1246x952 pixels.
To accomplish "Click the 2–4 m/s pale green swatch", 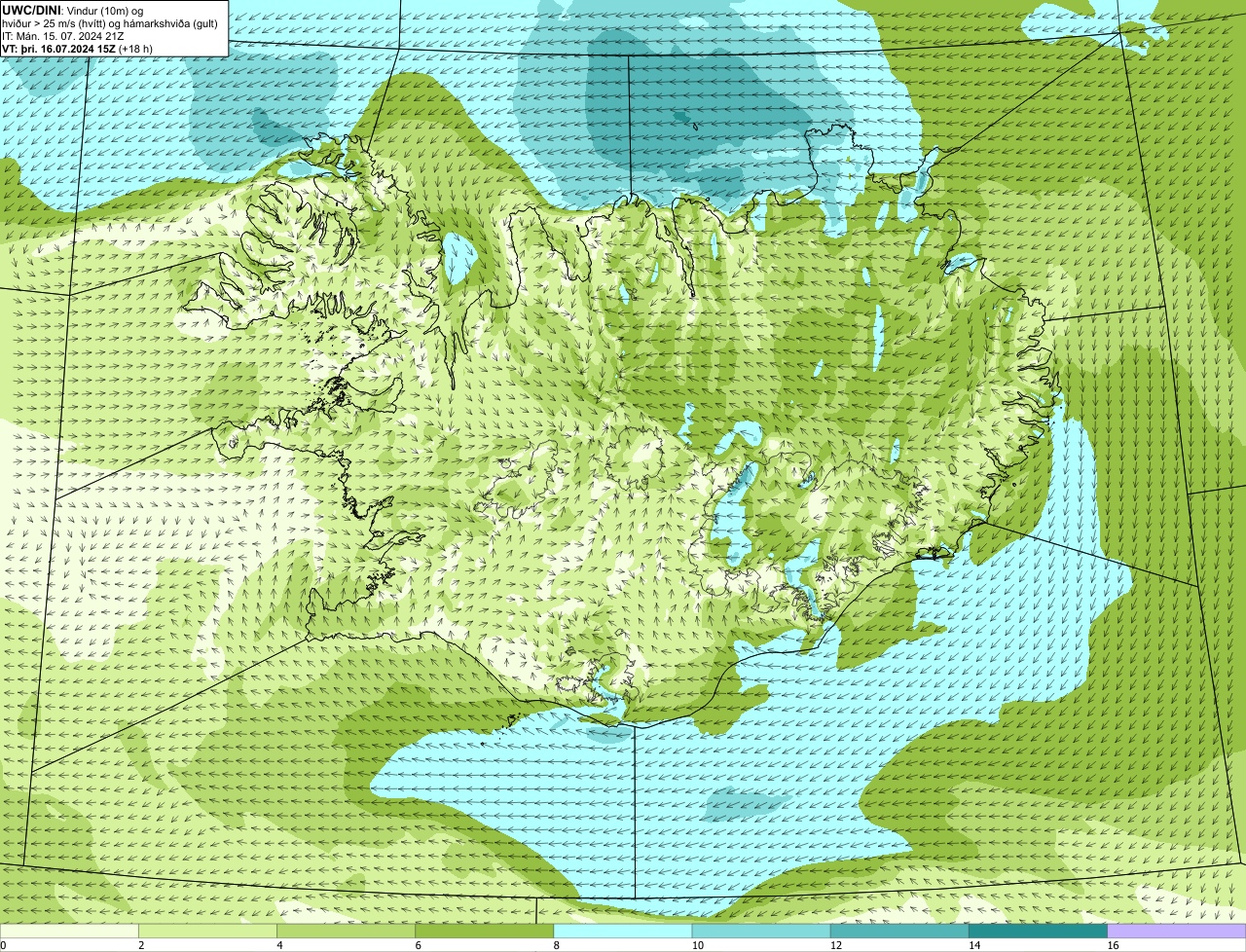I will tap(208, 932).
